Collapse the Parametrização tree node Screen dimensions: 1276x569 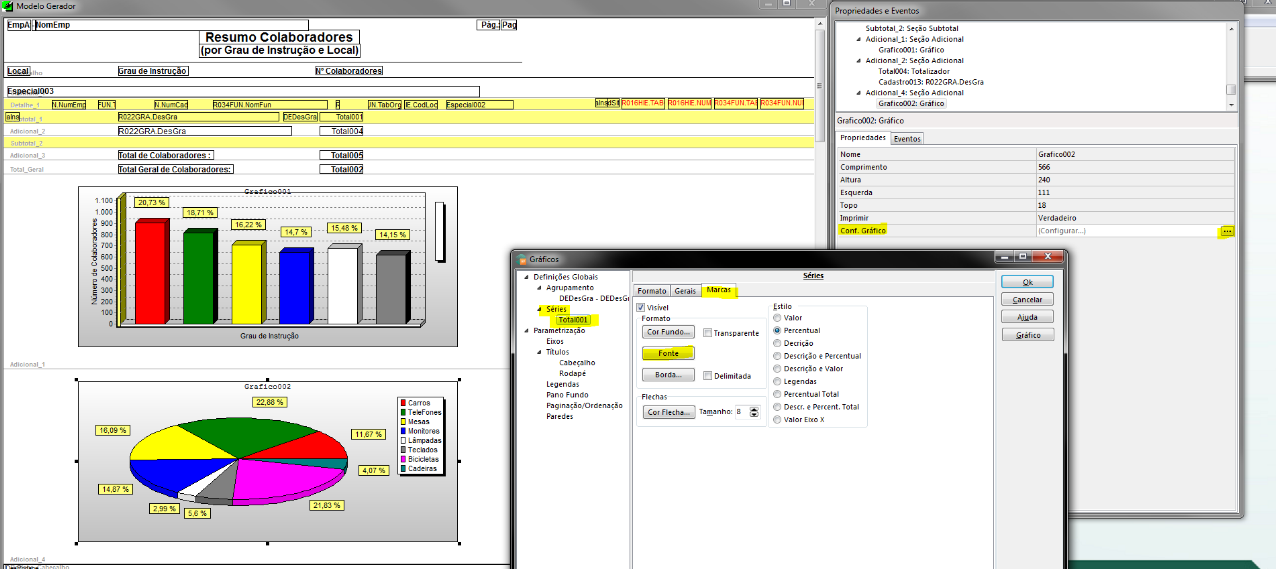click(527, 330)
